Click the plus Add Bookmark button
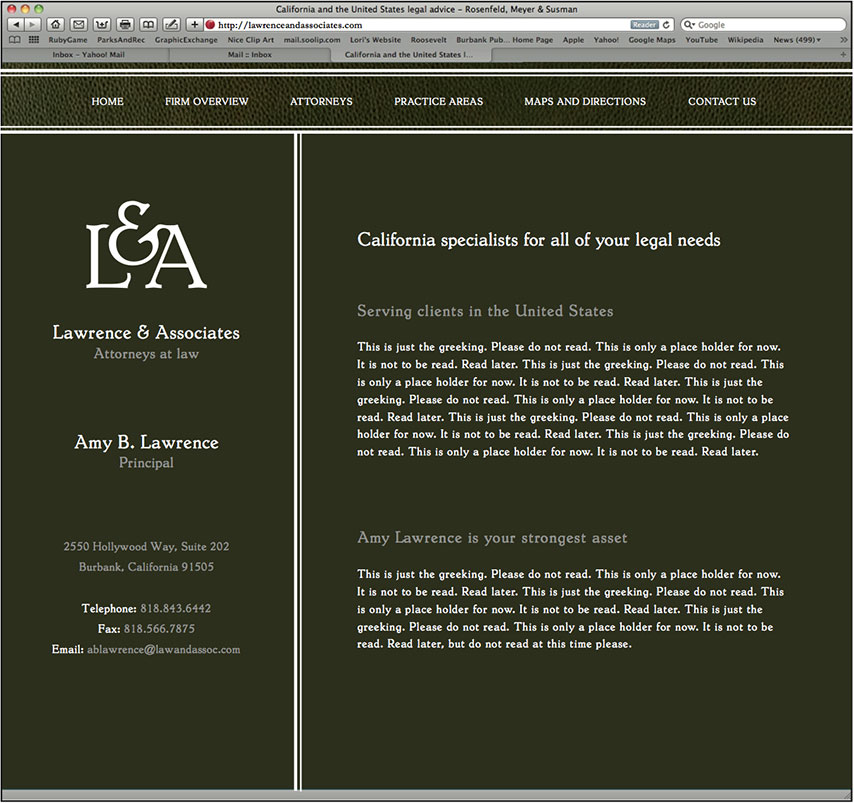 pyautogui.click(x=194, y=24)
